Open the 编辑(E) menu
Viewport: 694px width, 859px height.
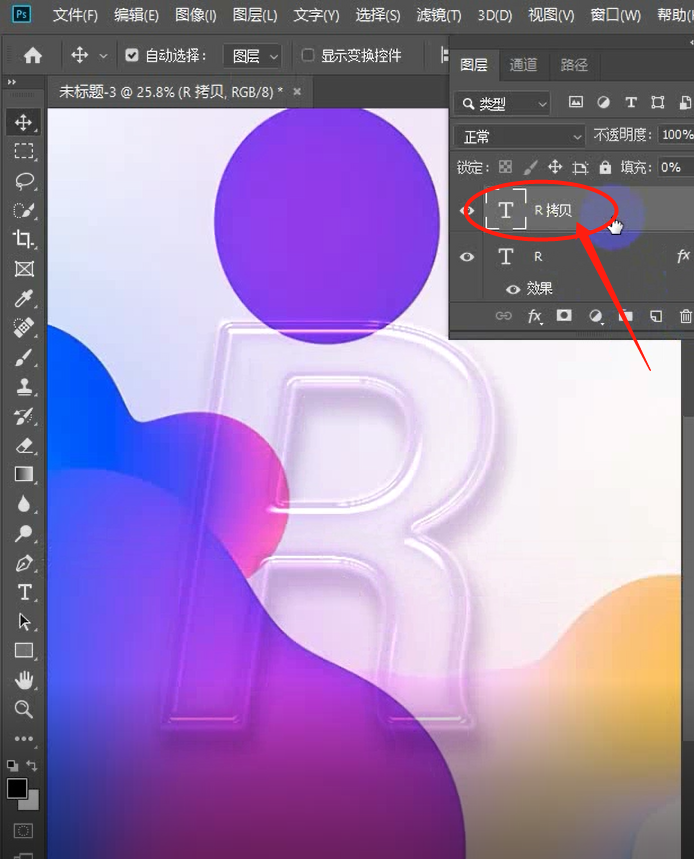click(x=136, y=15)
